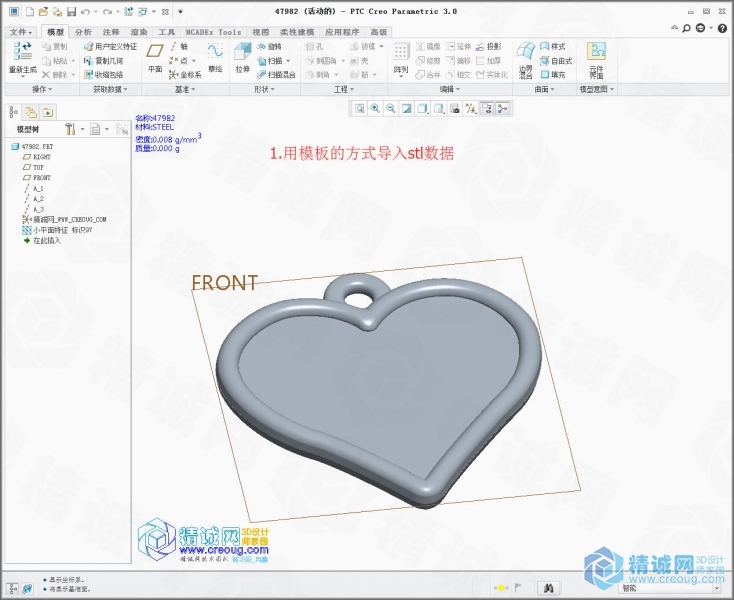Switch to Model Tree panel tab
Image resolution: width=734 pixels, height=600 pixels.
tap(14, 112)
